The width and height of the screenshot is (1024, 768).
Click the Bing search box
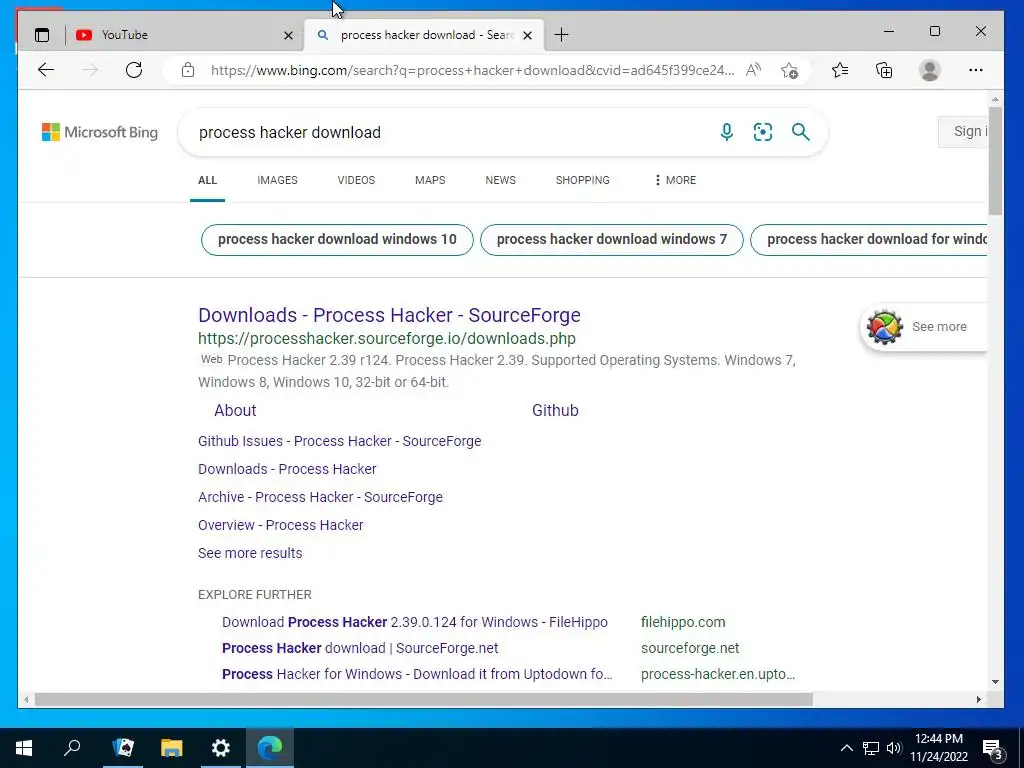(451, 133)
